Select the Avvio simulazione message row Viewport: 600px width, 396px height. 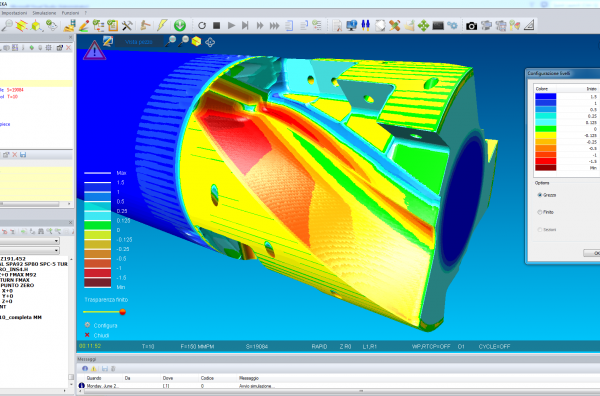338,386
